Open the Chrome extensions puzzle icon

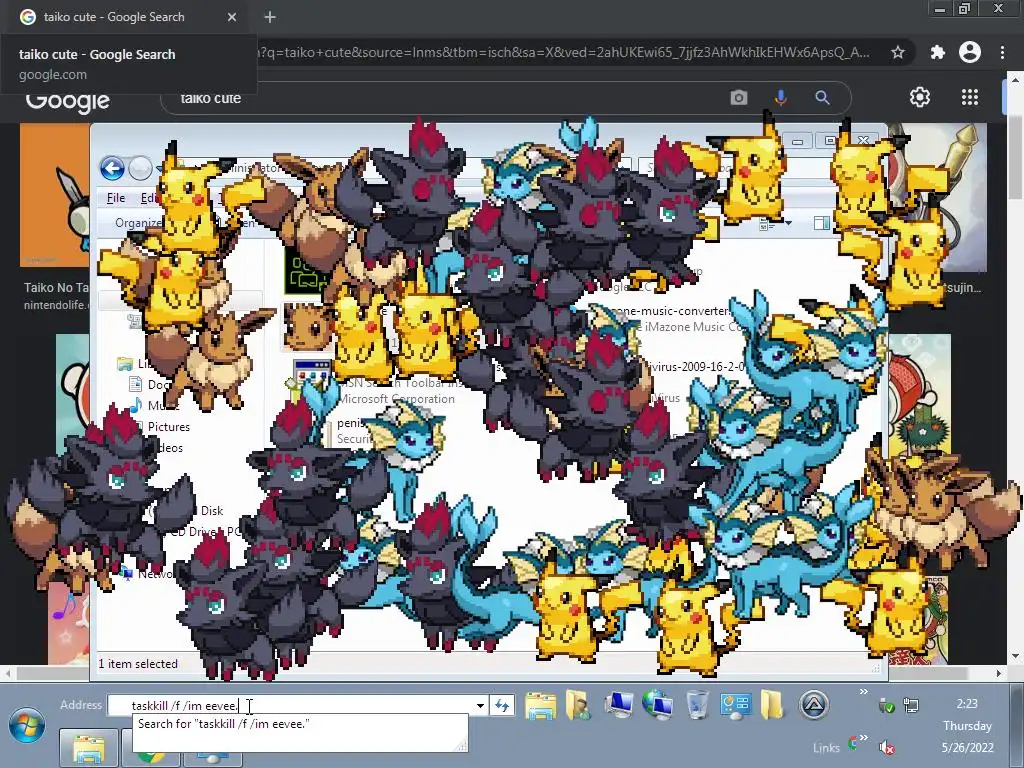coord(937,52)
